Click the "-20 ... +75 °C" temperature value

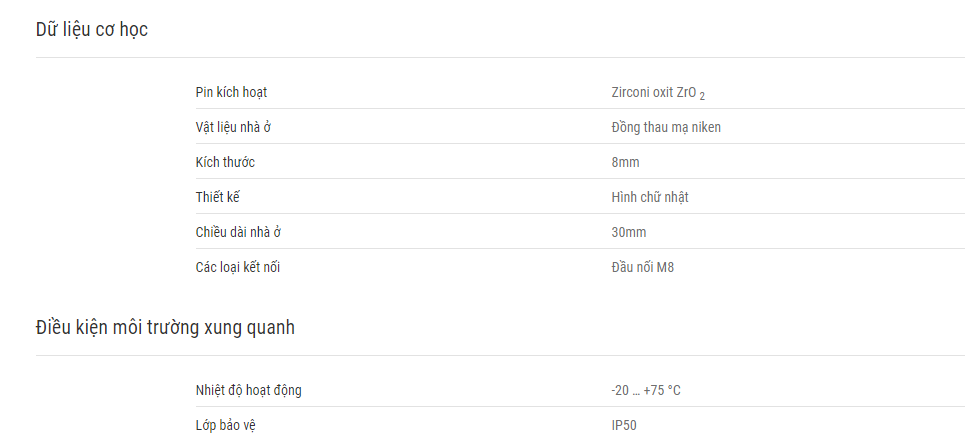click(646, 390)
